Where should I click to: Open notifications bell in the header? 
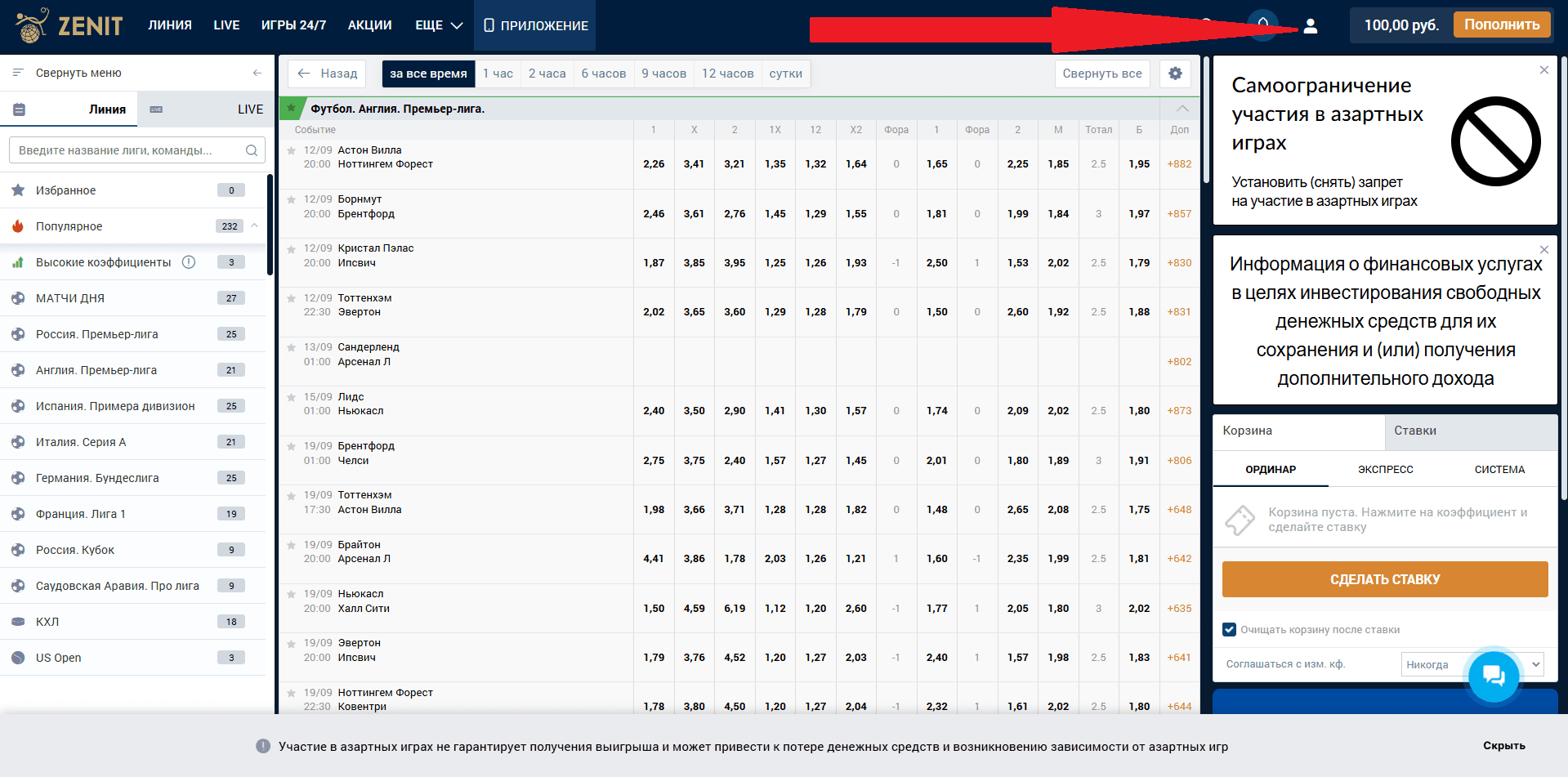coord(1263,25)
